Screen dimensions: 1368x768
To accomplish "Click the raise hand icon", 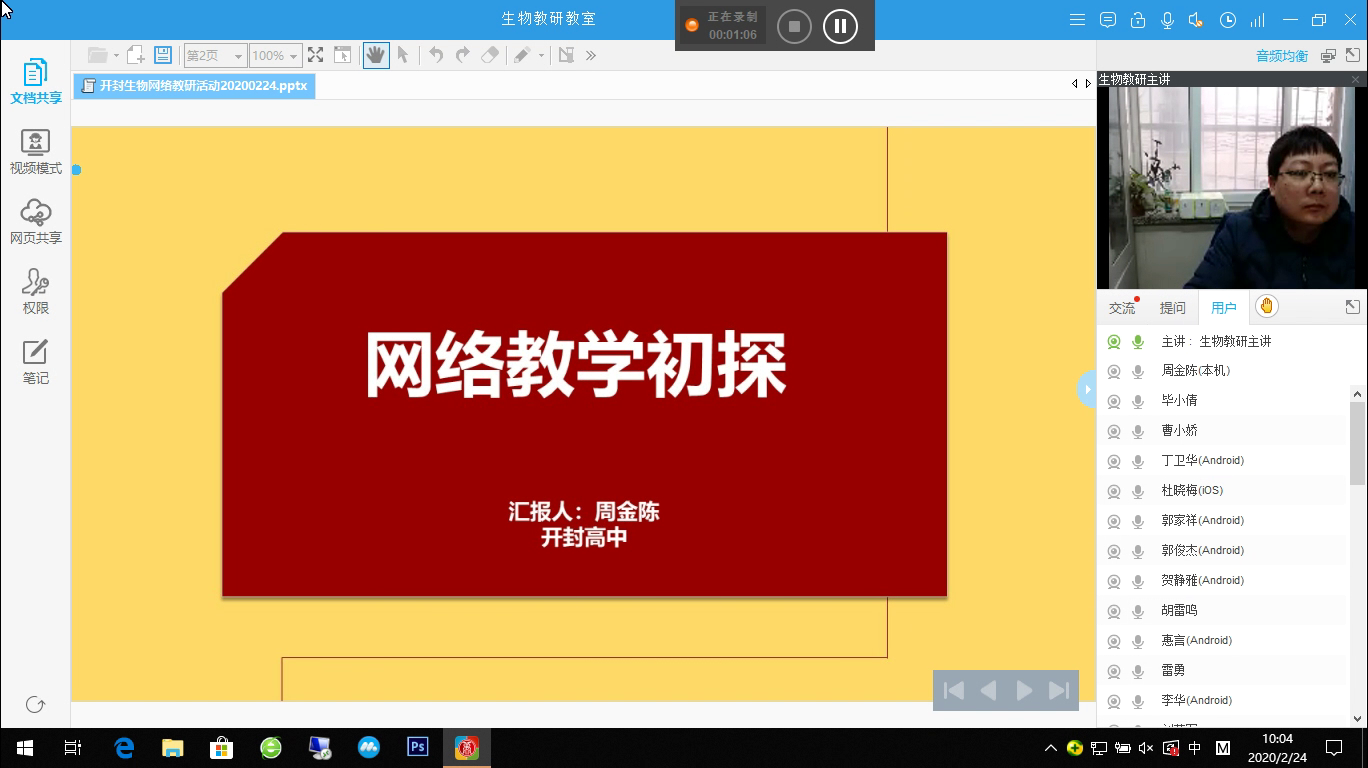I will click(x=1266, y=307).
